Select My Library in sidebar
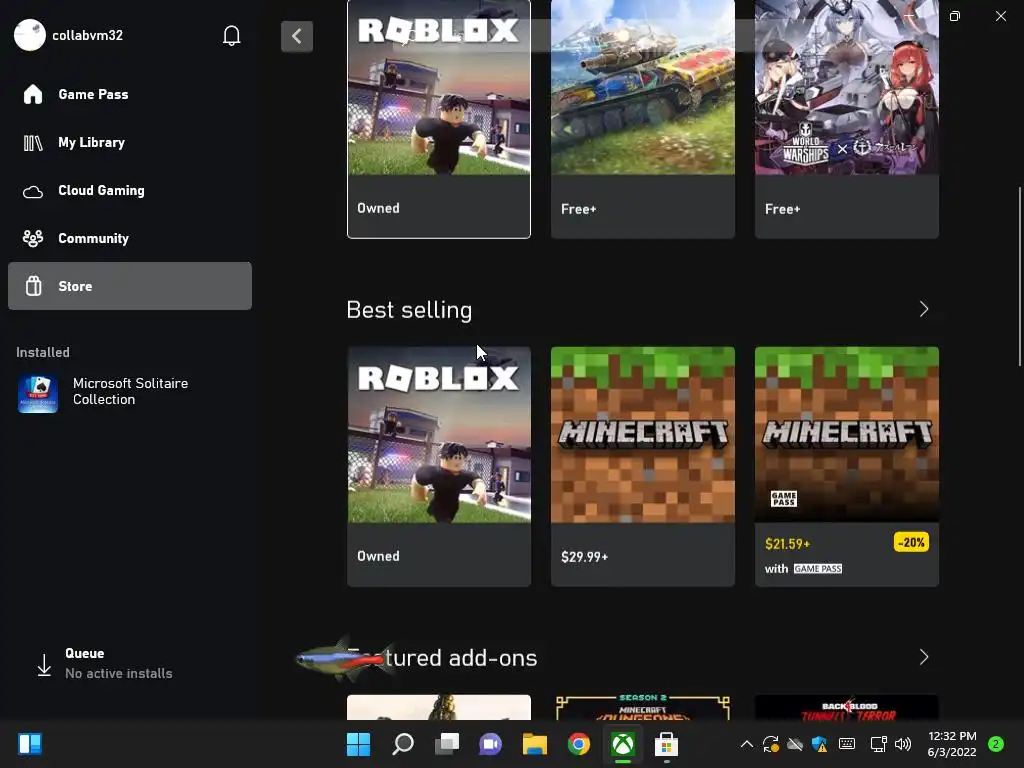Viewport: 1024px width, 768px height. [129, 142]
